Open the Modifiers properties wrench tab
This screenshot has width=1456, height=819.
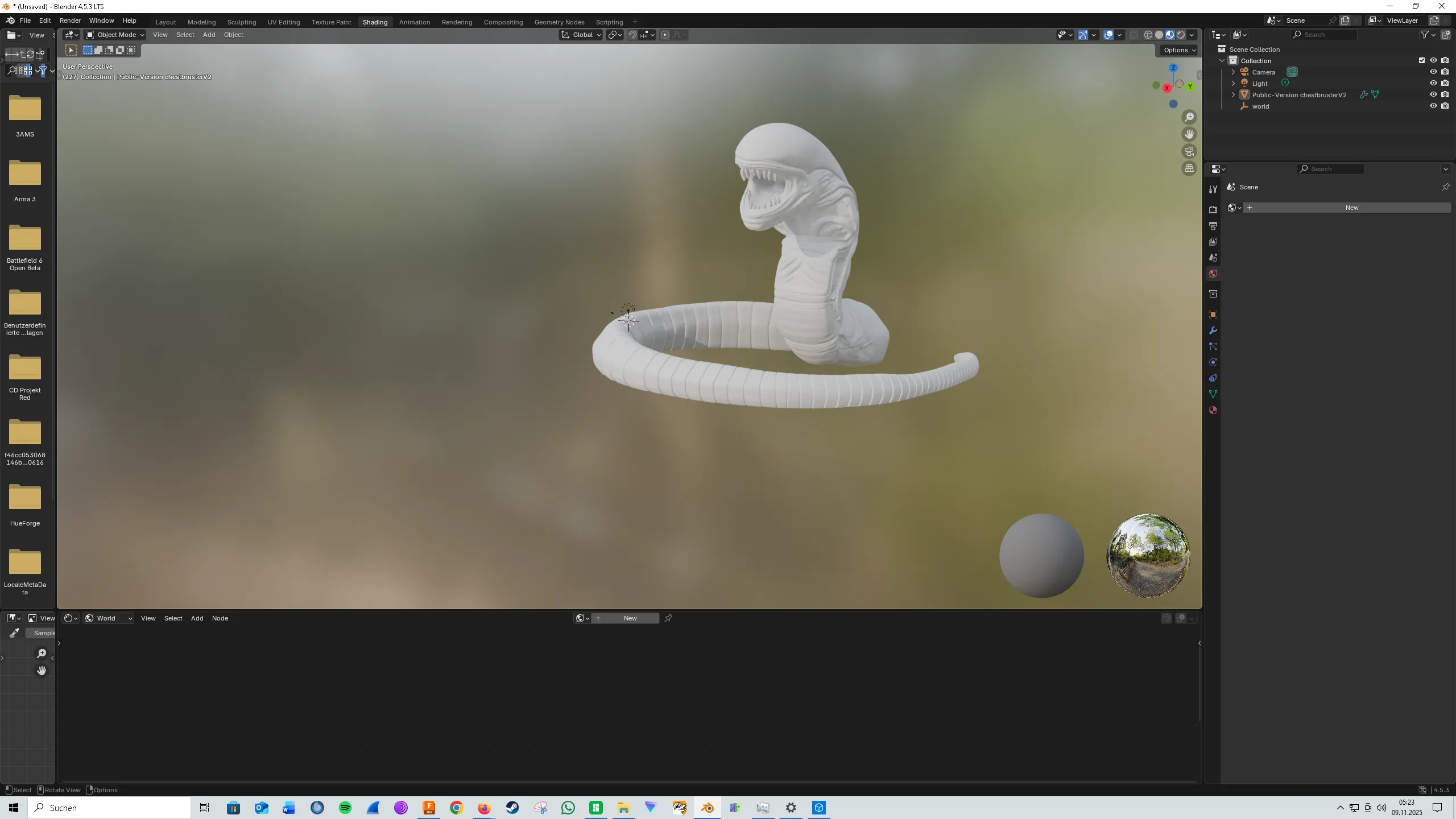1213,330
